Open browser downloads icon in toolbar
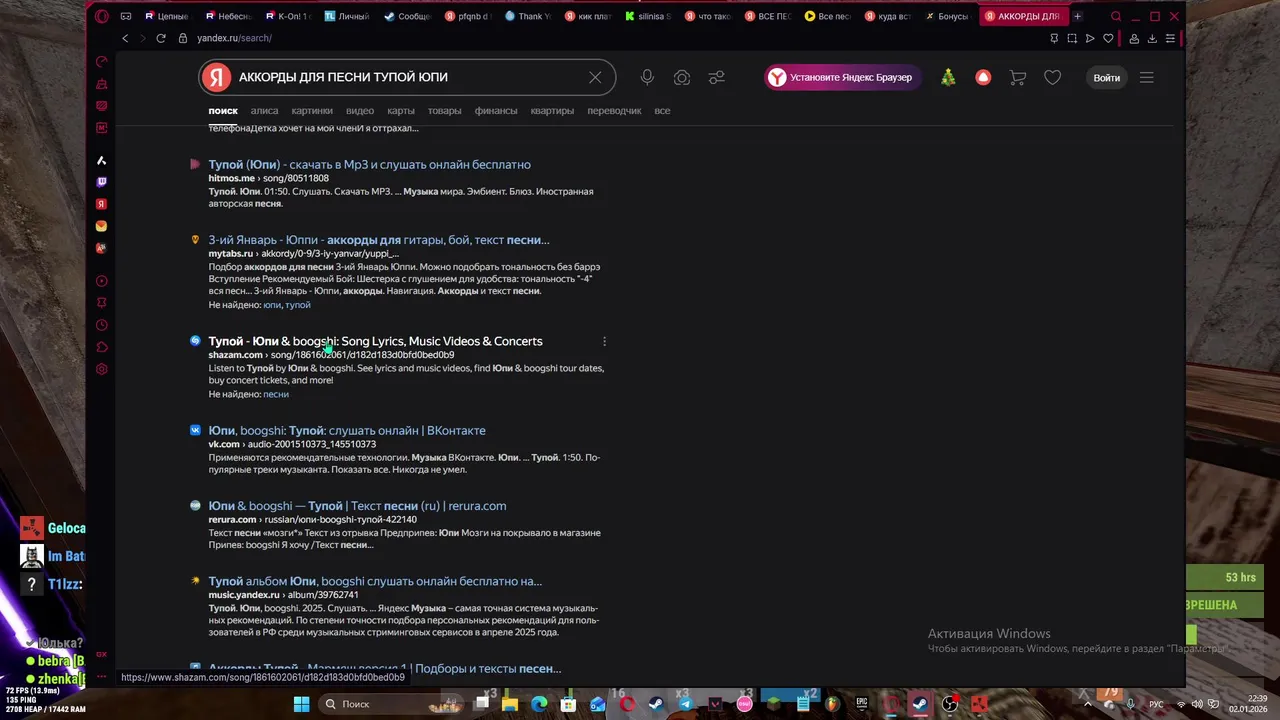The image size is (1280, 720). pos(1152,38)
